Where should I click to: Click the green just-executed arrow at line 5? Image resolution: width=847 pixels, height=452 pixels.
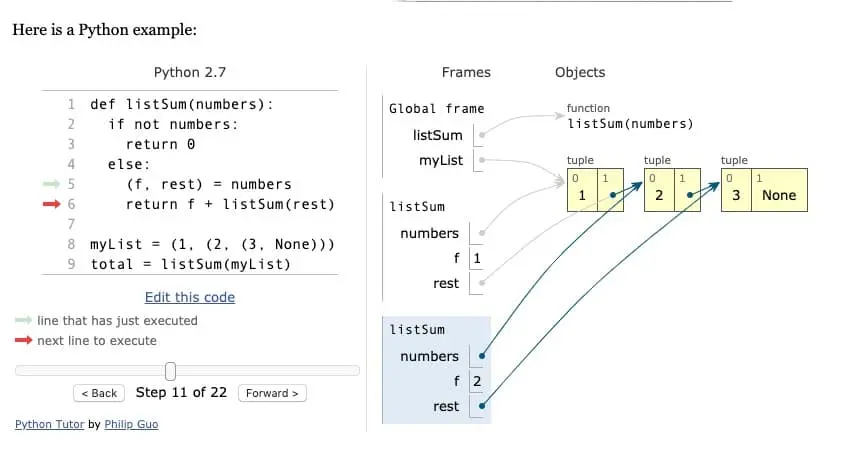click(52, 184)
